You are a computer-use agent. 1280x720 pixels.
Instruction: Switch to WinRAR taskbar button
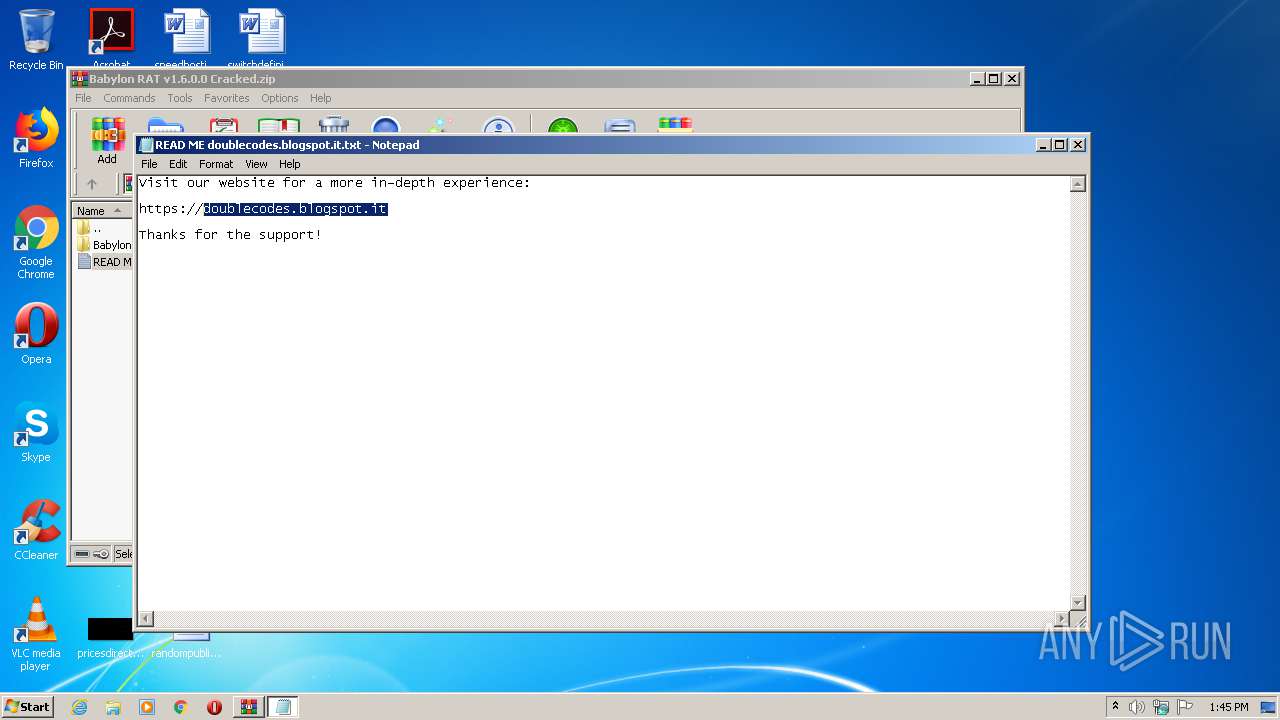[249, 707]
